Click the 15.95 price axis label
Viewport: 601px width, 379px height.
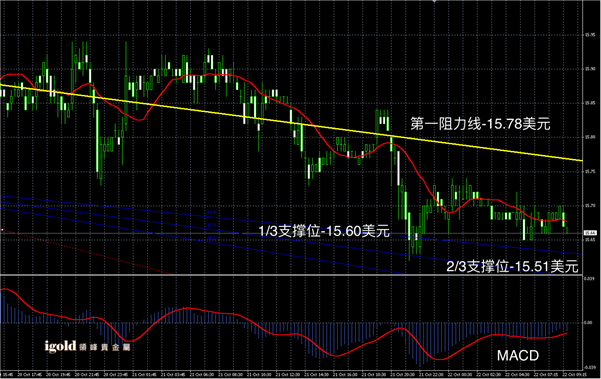(x=590, y=35)
